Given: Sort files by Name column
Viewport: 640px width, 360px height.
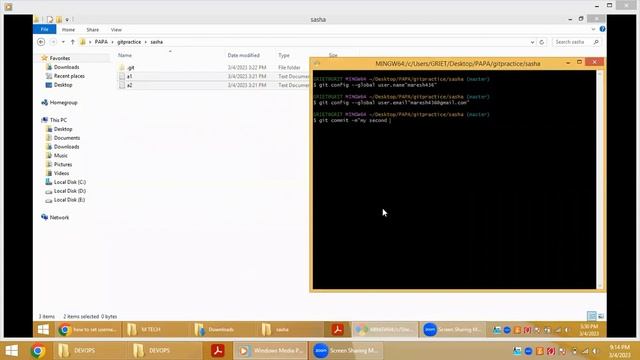Looking at the screenshot, I should pyautogui.click(x=125, y=55).
